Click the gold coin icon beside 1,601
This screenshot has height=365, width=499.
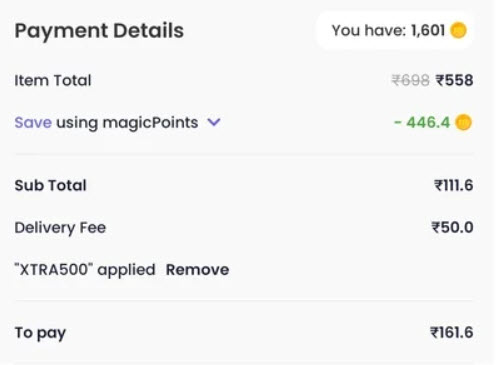click(x=458, y=30)
